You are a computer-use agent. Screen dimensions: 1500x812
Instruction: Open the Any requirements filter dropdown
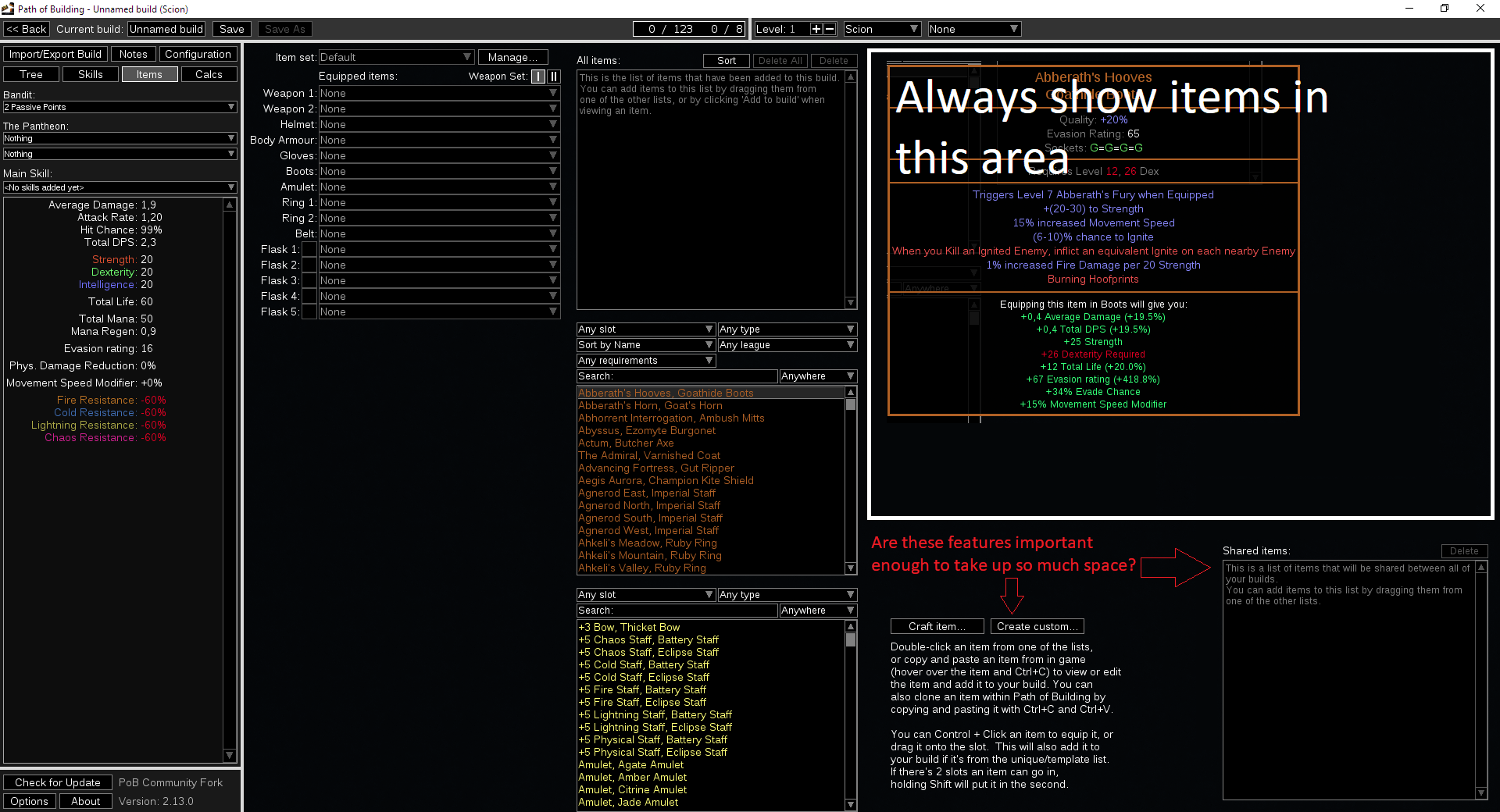coord(646,361)
